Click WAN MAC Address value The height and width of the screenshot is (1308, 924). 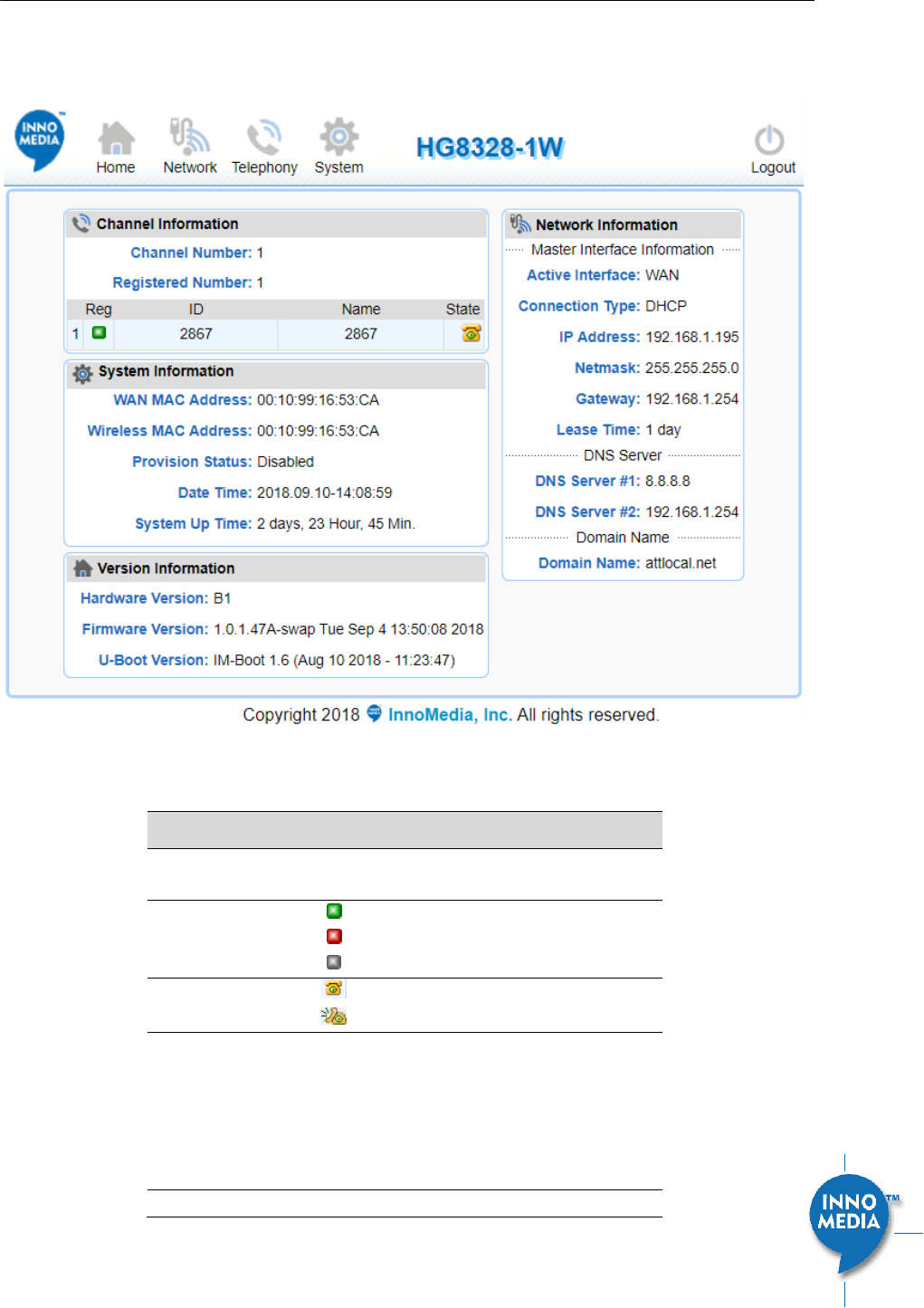[318, 400]
